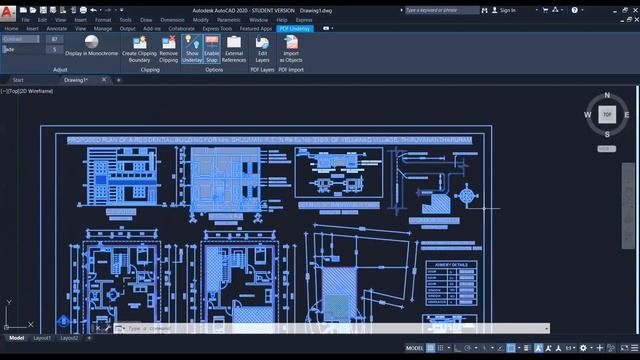Click the viewport label Top 2D Wireframe
The width and height of the screenshot is (640, 360).
[x=27, y=91]
